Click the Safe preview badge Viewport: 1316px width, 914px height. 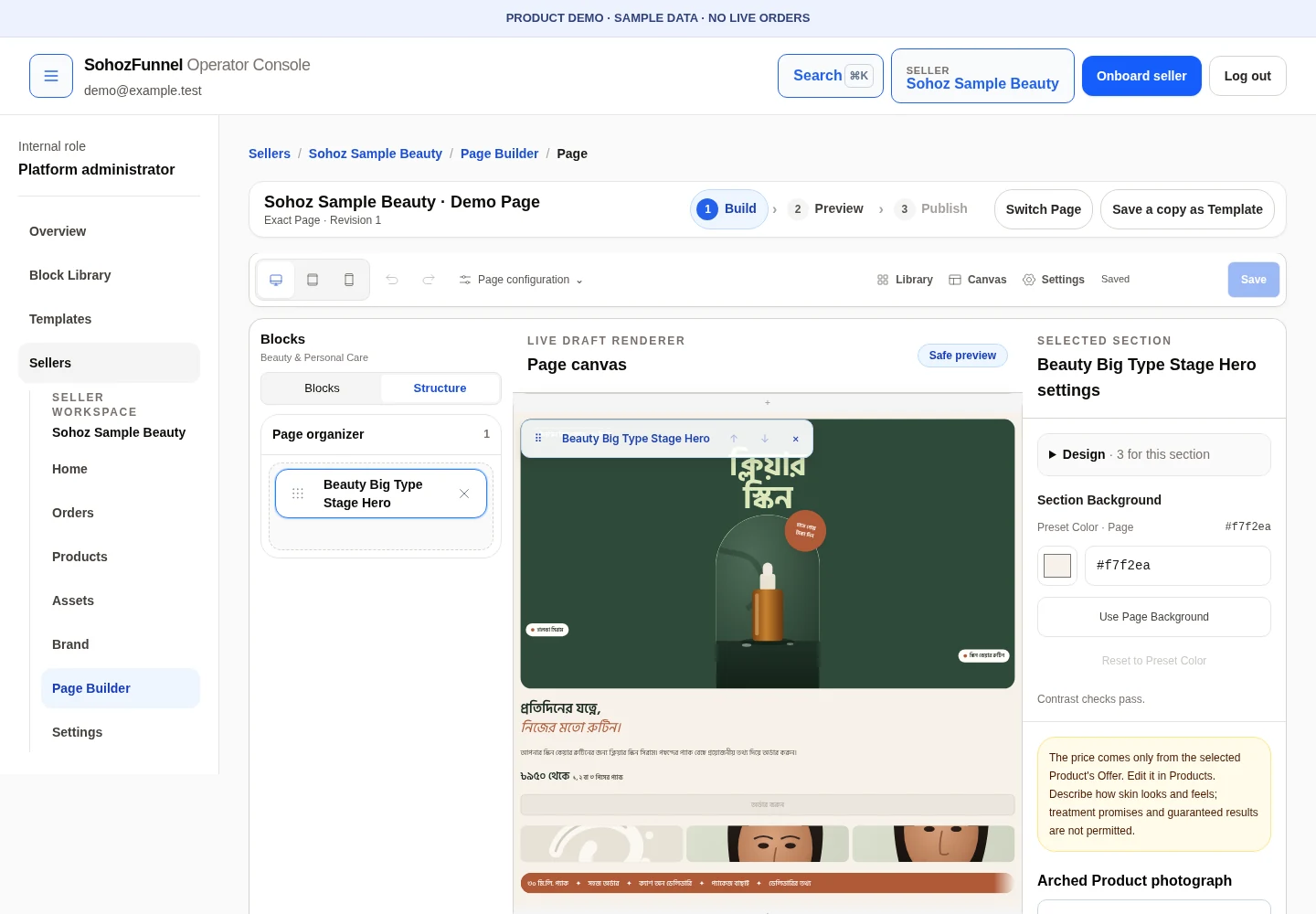click(962, 356)
